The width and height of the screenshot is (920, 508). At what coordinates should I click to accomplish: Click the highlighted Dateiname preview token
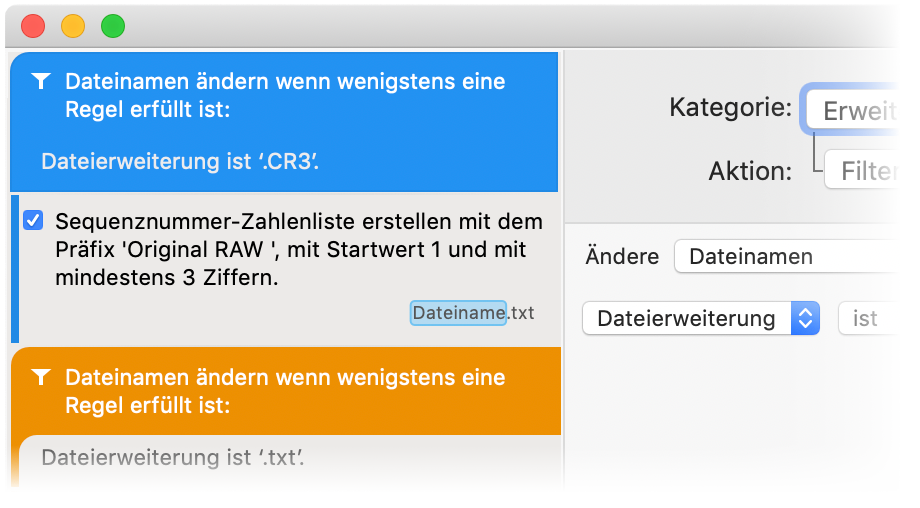(x=458, y=313)
